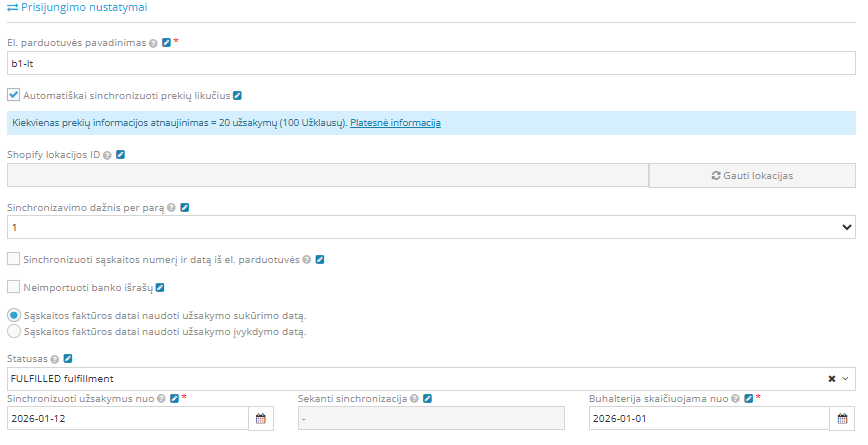Screen dimensions: 868x445
Task: Open calendar for Buhalterija skaičiuojama nuo date
Action: [843, 418]
